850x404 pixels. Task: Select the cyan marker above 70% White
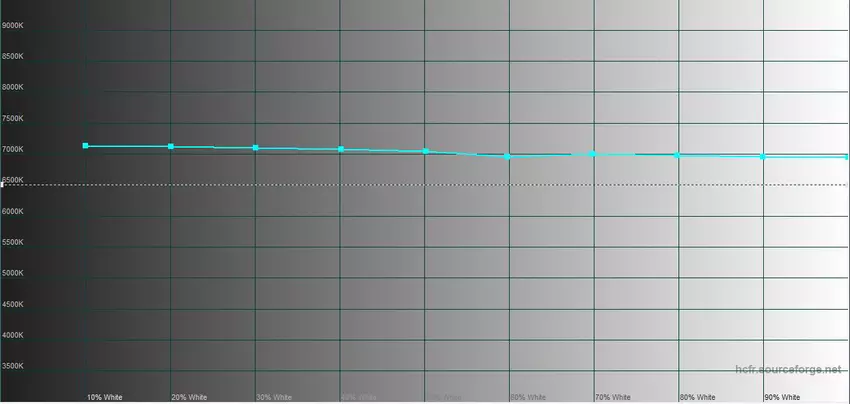point(594,154)
